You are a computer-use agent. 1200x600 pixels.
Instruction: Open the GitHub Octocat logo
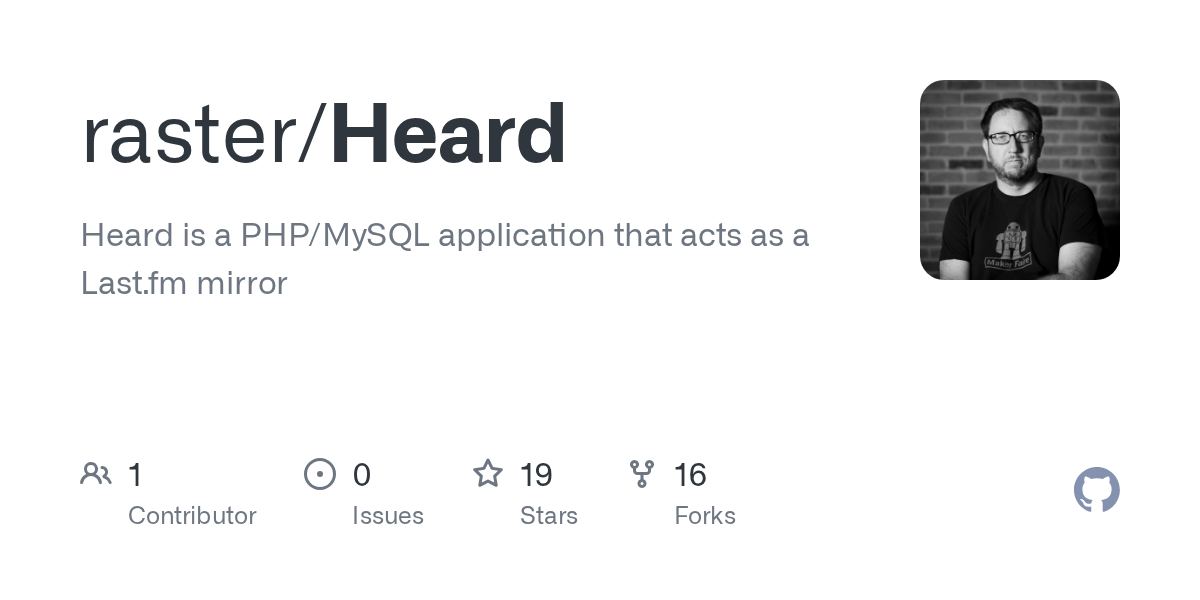point(1097,490)
